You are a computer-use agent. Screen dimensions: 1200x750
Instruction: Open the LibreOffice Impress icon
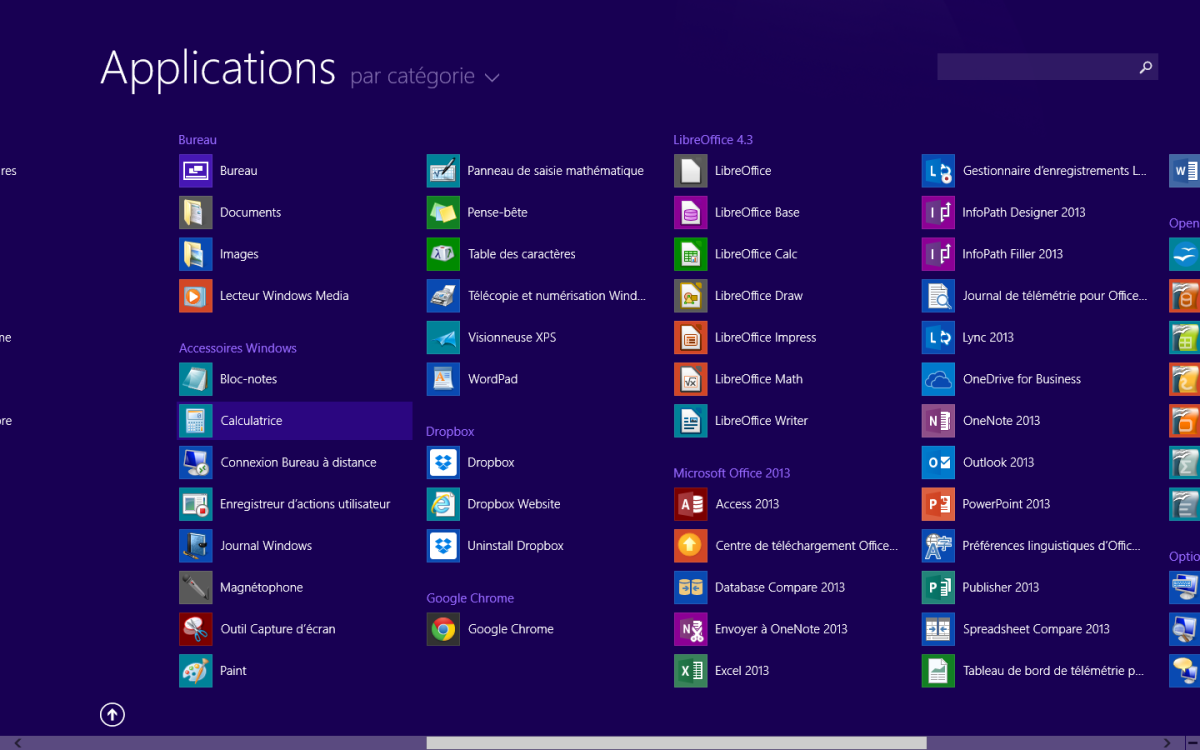click(691, 338)
